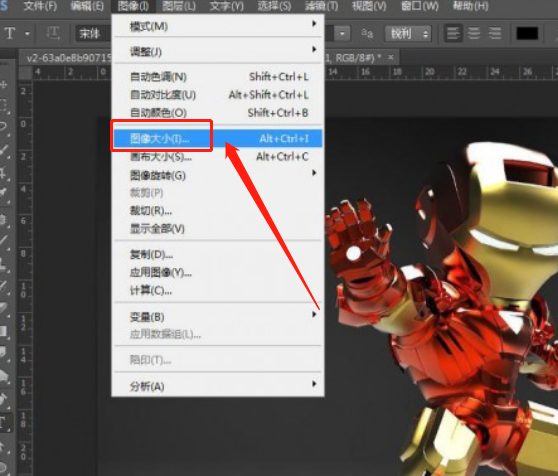Close the open 图像(I) menu in menu bar

coord(133,6)
